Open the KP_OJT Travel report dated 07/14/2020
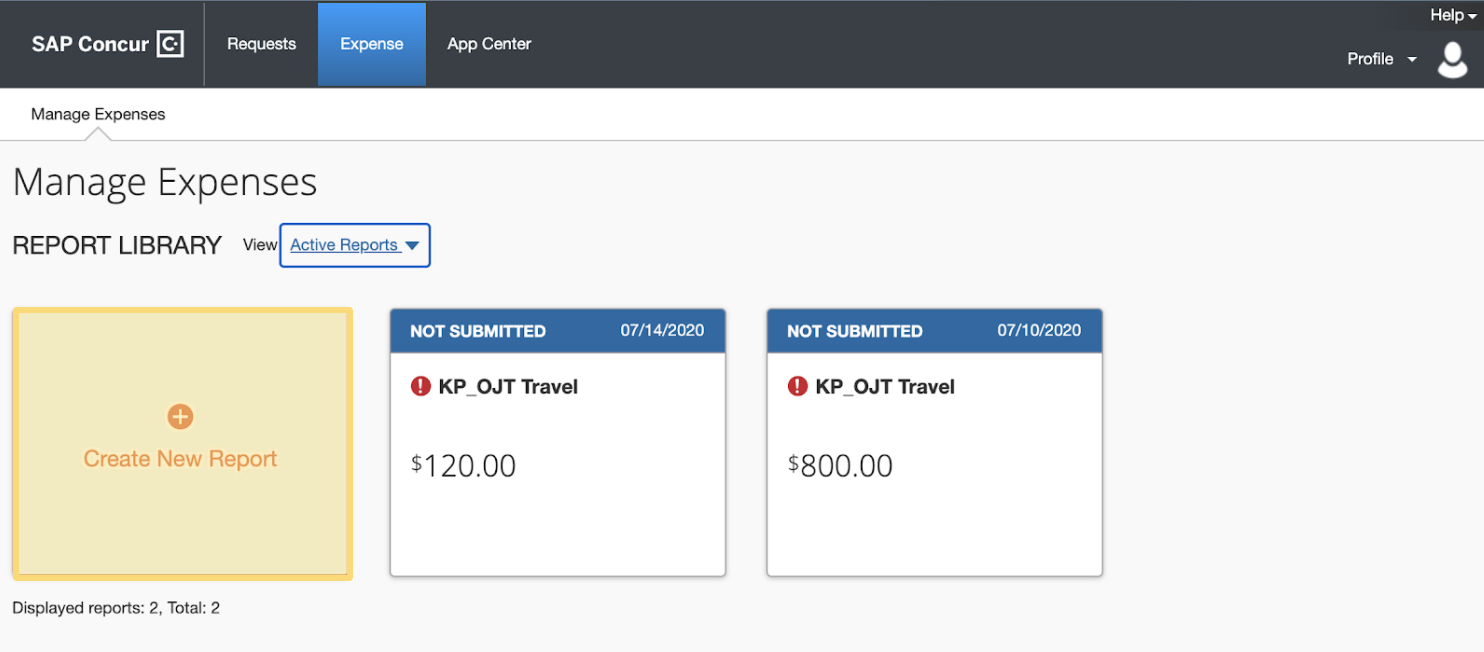 point(508,386)
